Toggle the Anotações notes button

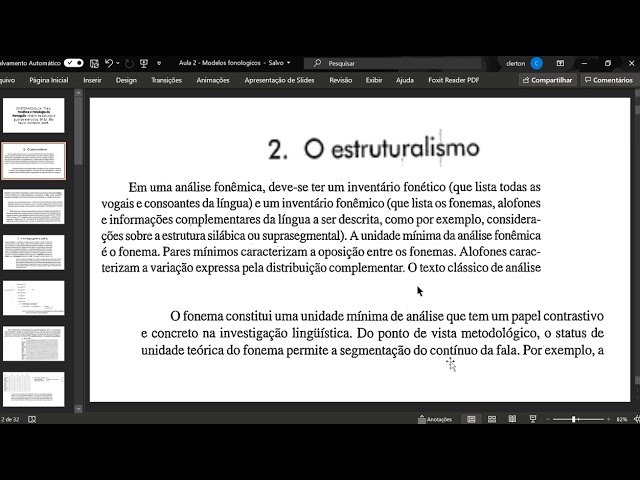(435, 419)
